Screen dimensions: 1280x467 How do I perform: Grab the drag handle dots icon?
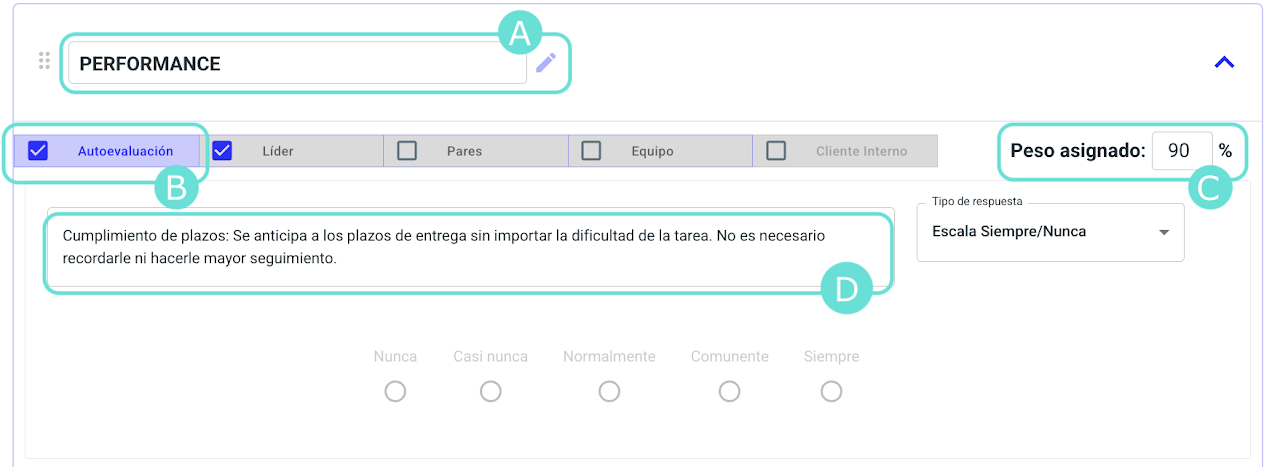(44, 61)
